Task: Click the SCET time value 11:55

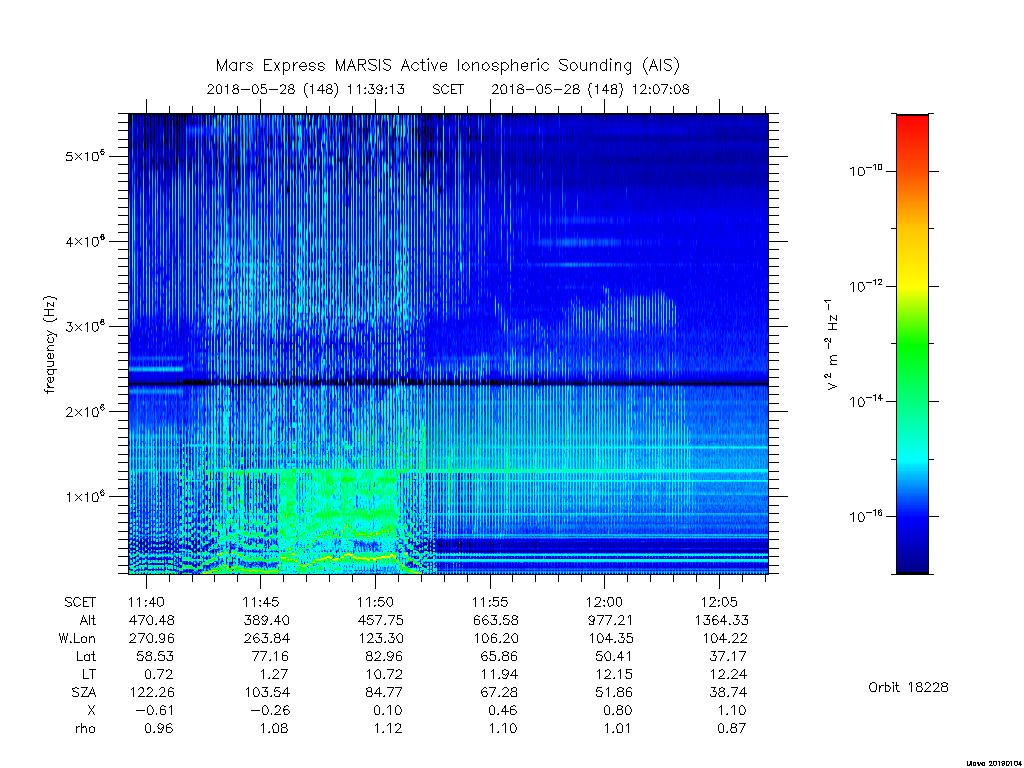Action: pyautogui.click(x=490, y=601)
